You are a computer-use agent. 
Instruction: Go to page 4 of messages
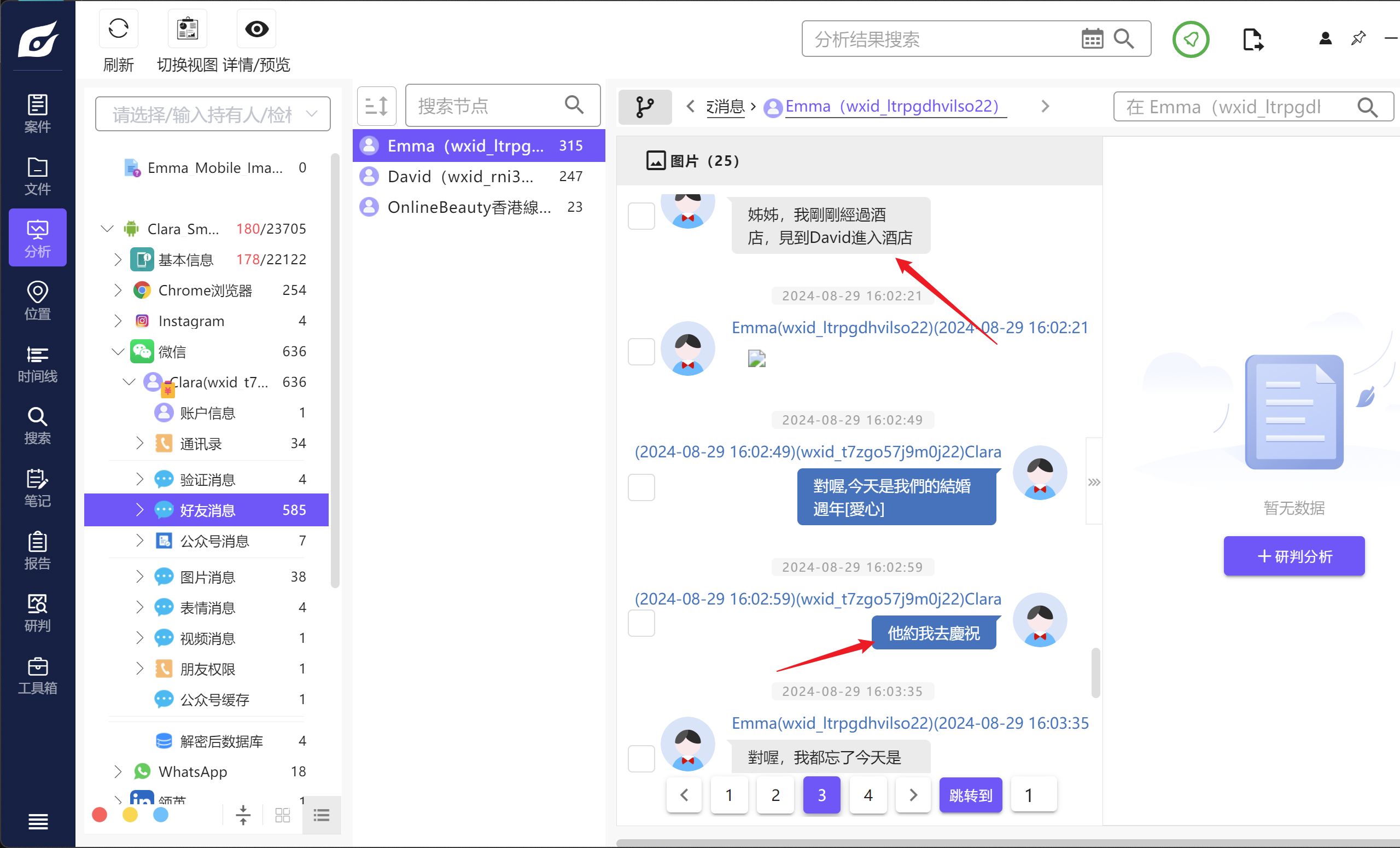pos(867,794)
